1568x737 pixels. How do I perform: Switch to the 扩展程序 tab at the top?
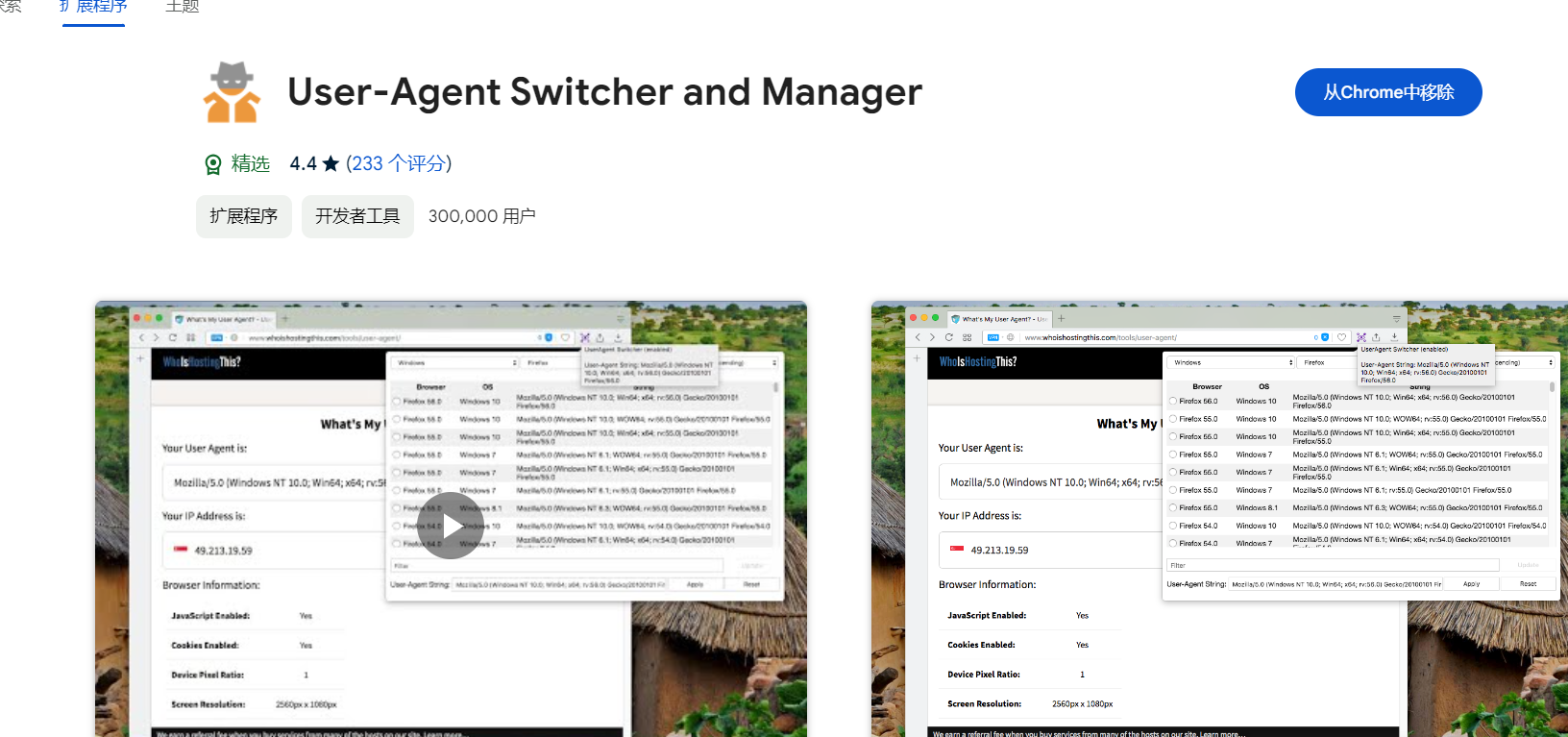pyautogui.click(x=94, y=8)
